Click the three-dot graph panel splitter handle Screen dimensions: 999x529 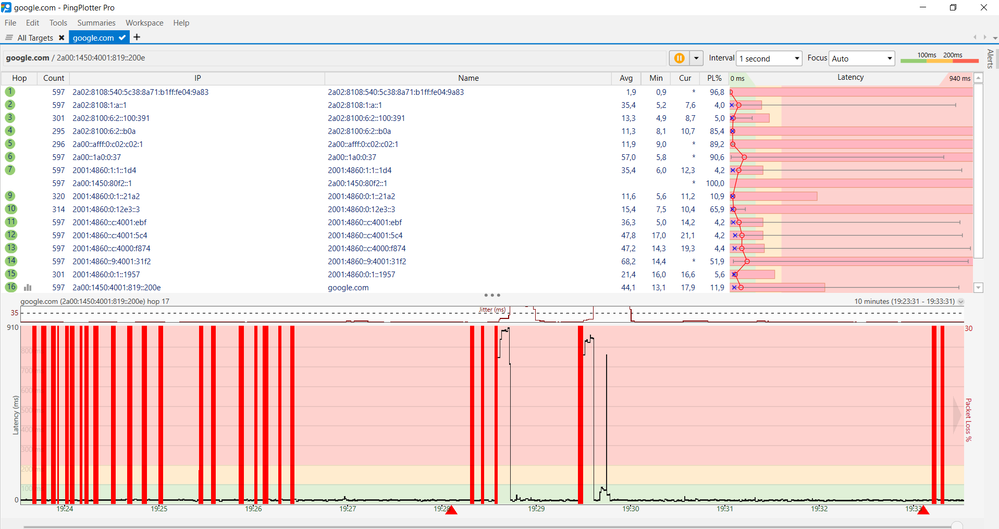[491, 295]
